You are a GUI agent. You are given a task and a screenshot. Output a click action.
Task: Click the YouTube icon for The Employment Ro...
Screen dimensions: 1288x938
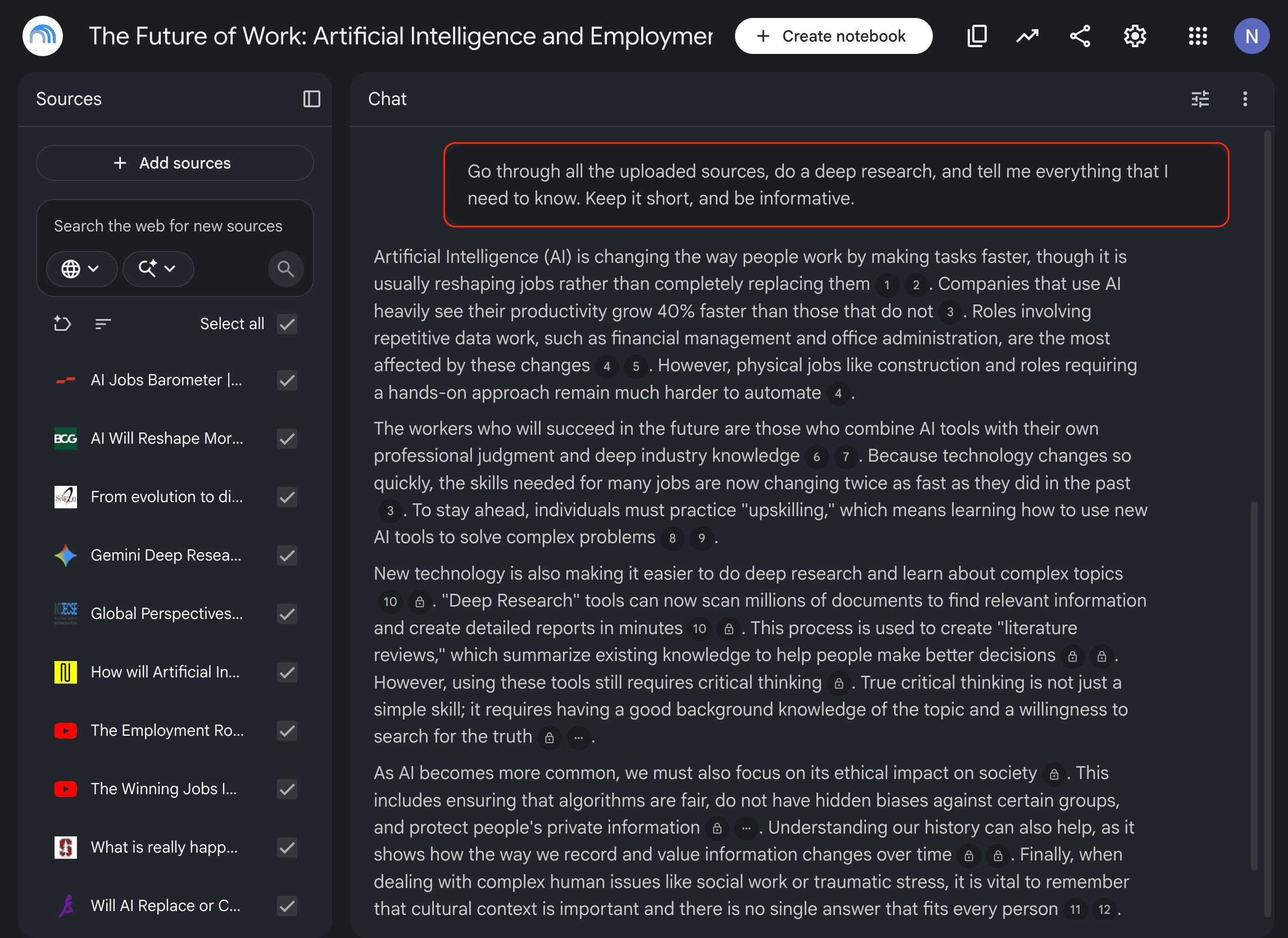point(65,731)
